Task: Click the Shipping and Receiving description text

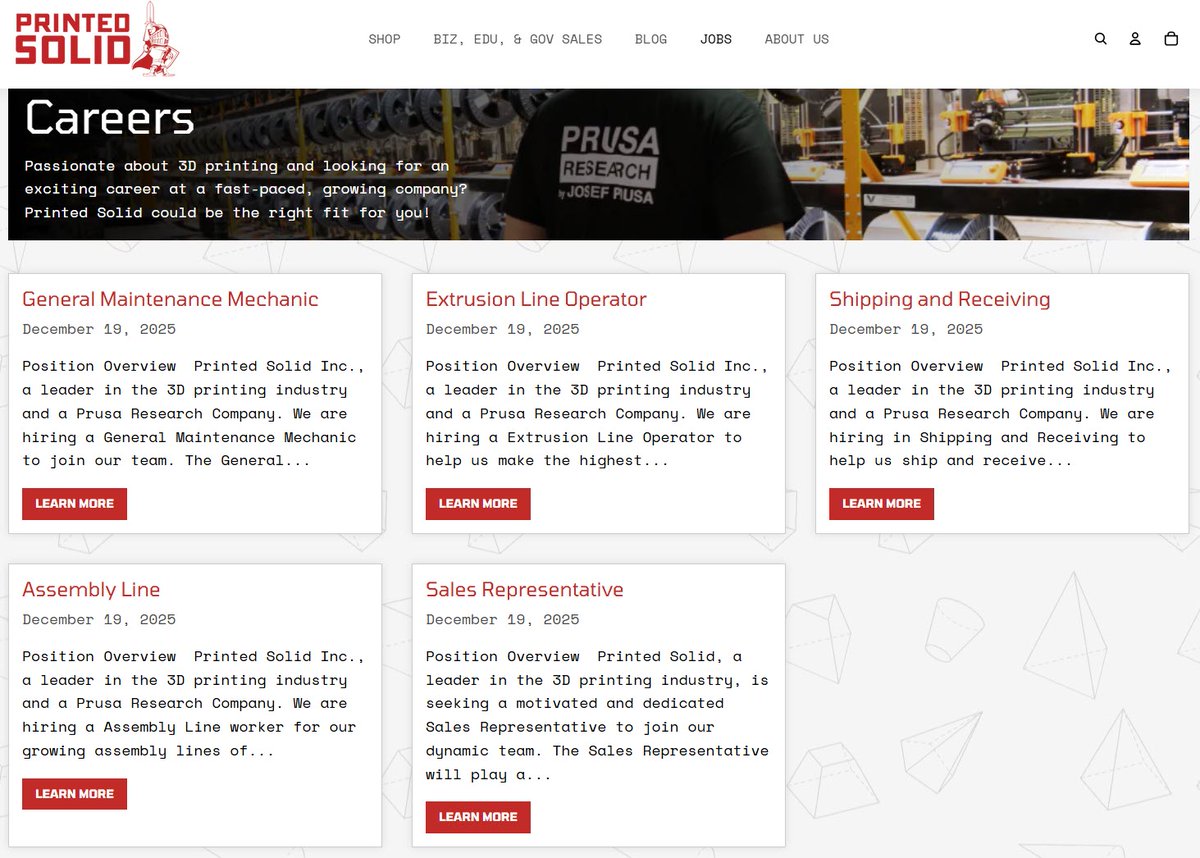Action: point(1000,413)
